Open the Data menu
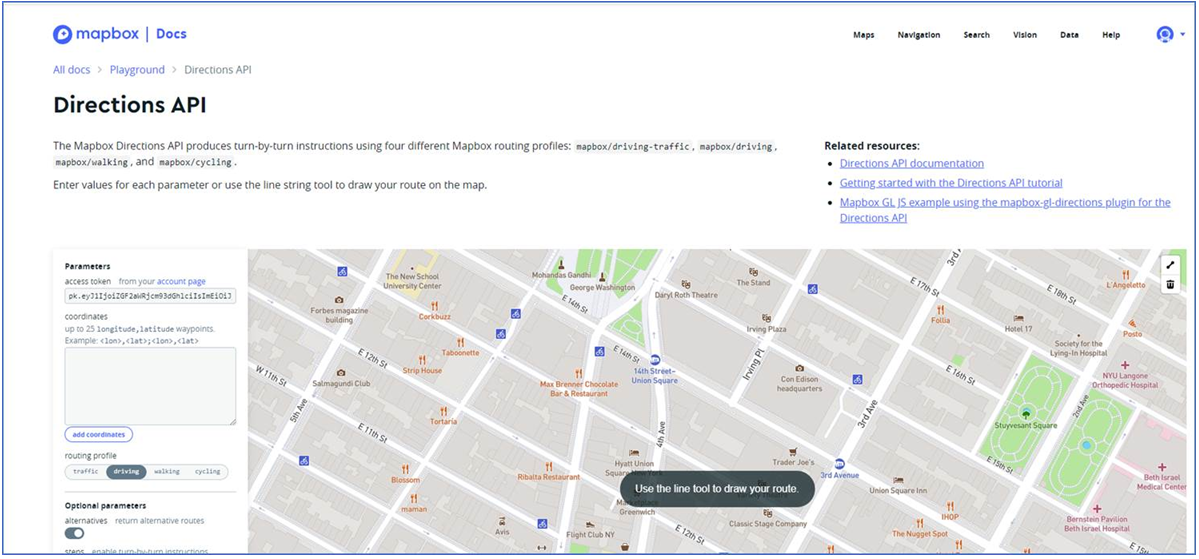 pyautogui.click(x=1069, y=35)
